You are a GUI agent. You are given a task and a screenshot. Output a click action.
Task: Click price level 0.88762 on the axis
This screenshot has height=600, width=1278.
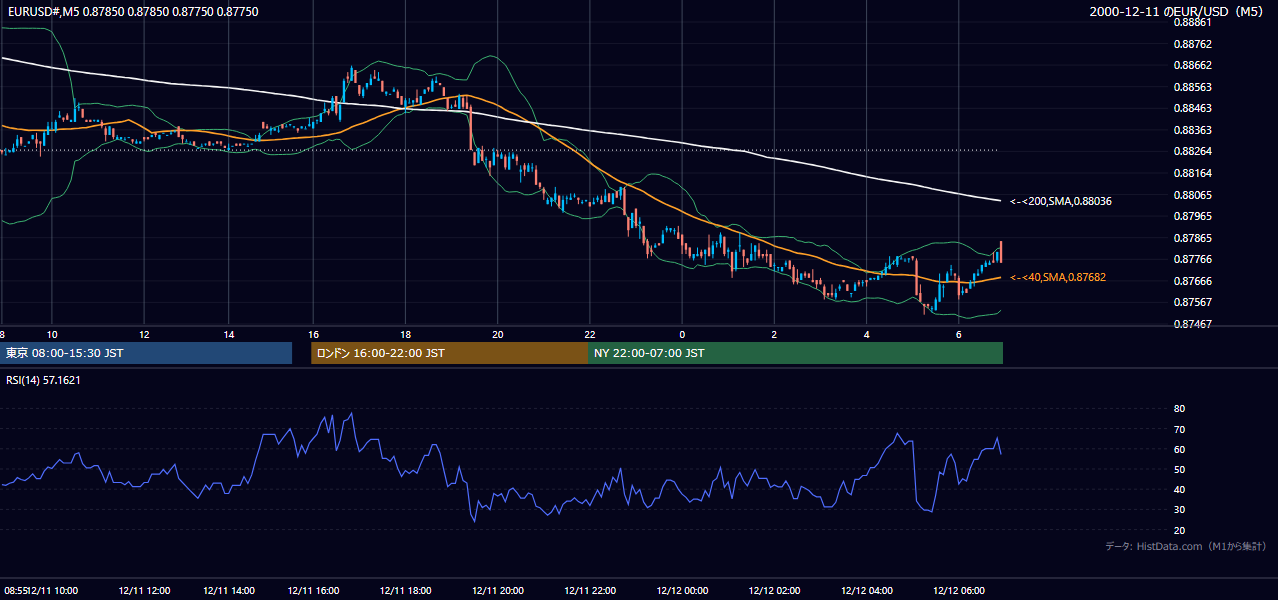(1192, 44)
